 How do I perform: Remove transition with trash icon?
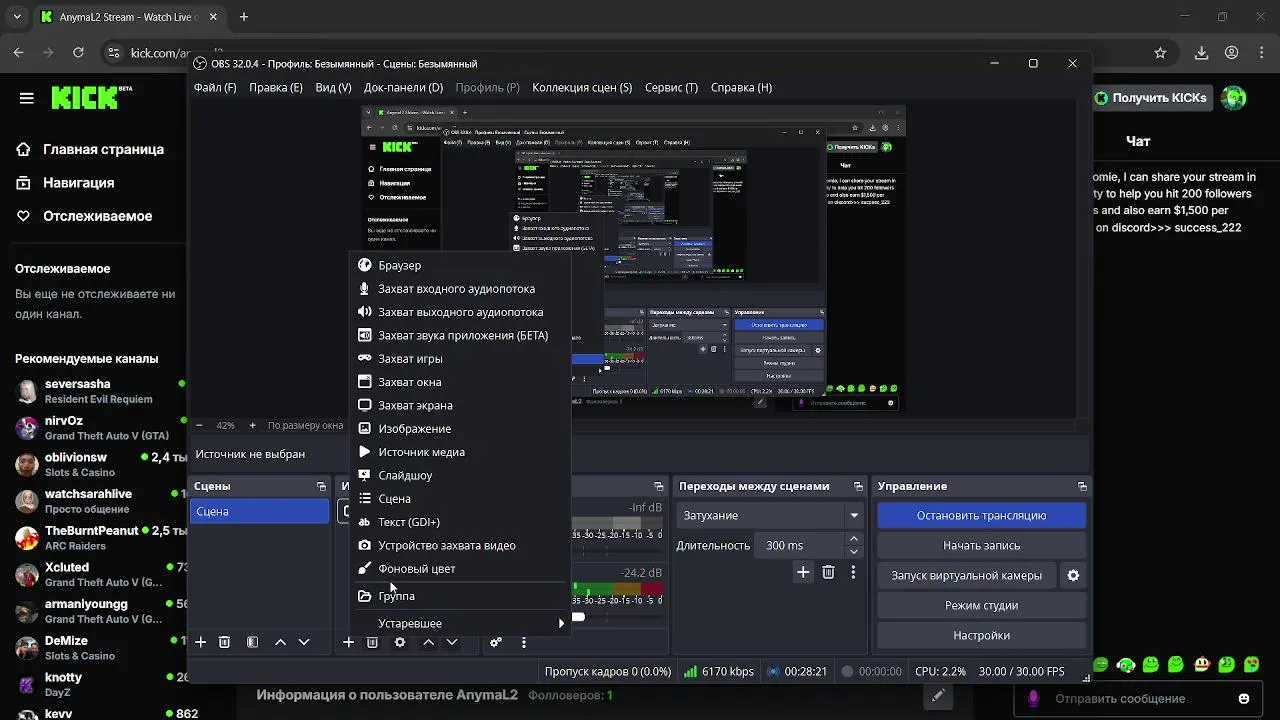click(828, 572)
